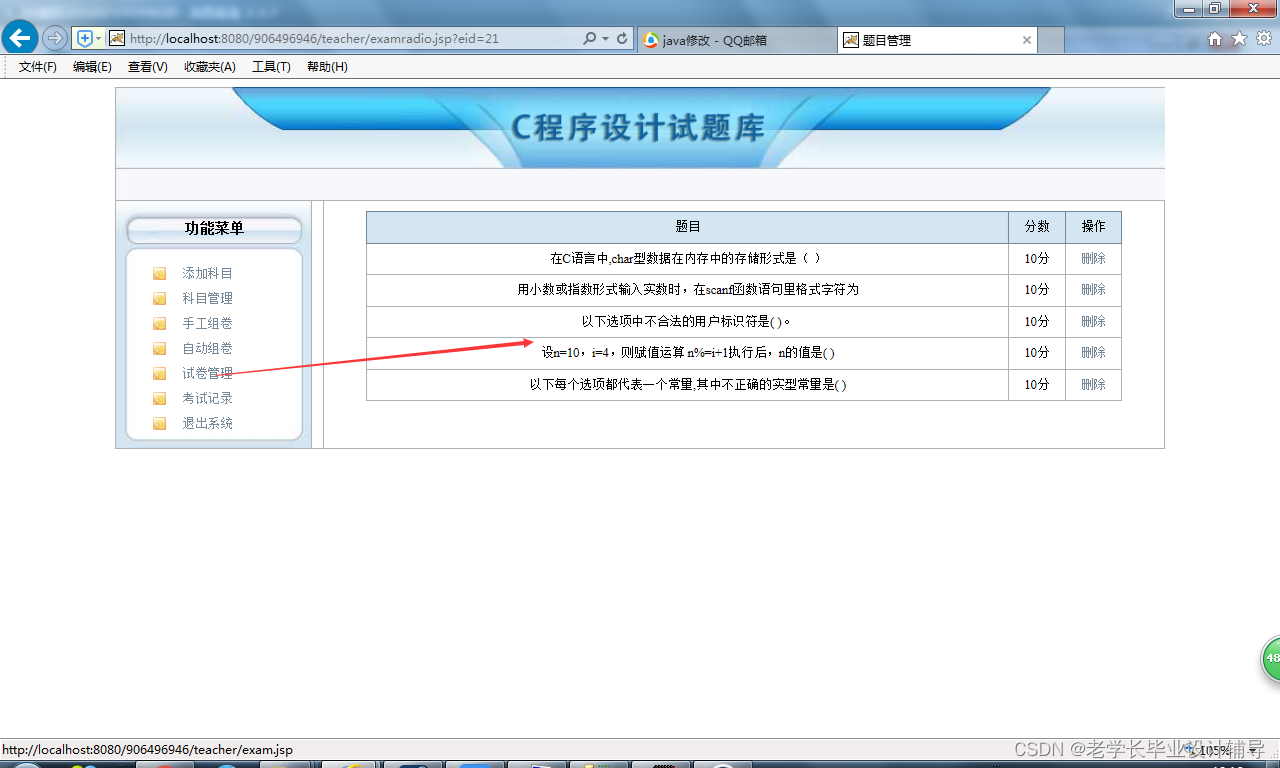Image resolution: width=1280 pixels, height=768 pixels.
Task: Click 删除 on the first question row
Action: (1092, 258)
